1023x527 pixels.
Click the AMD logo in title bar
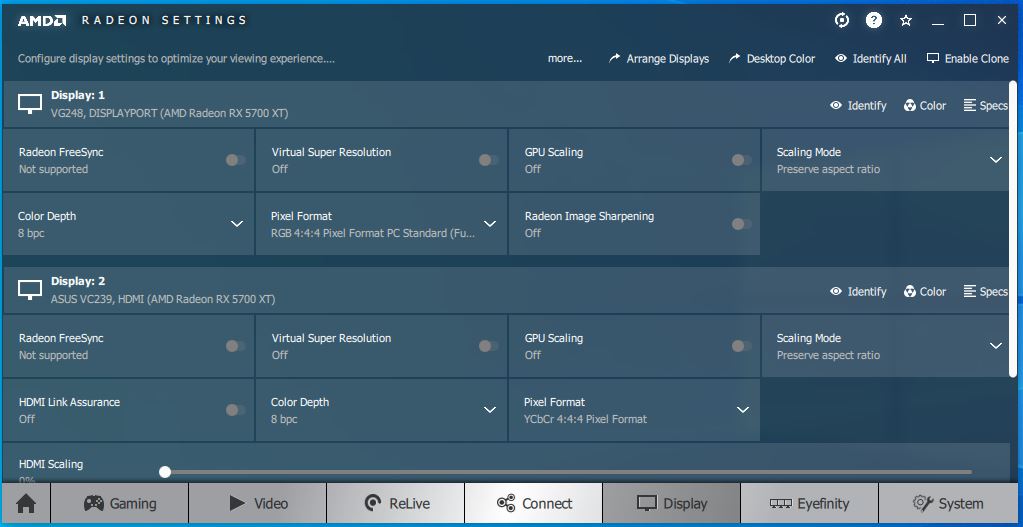pyautogui.click(x=42, y=20)
